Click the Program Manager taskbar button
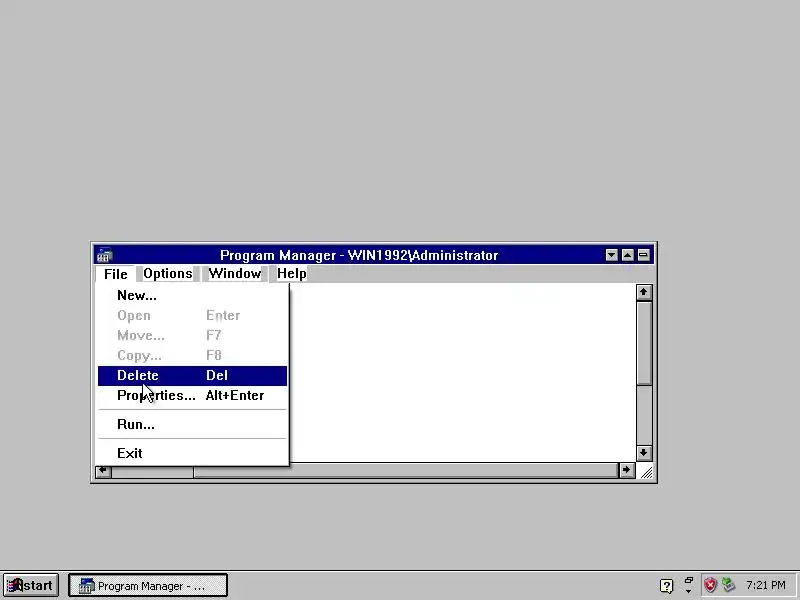The width and height of the screenshot is (800, 600). click(x=148, y=586)
